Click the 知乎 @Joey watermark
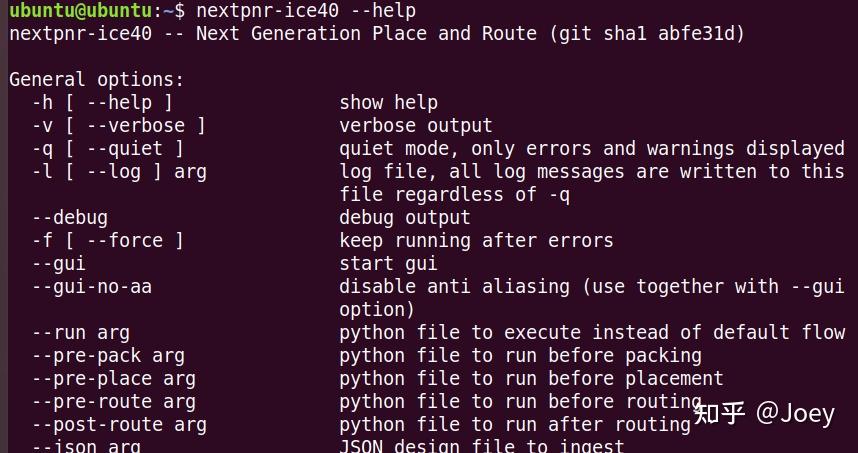858x453 pixels. pyautogui.click(x=764, y=413)
